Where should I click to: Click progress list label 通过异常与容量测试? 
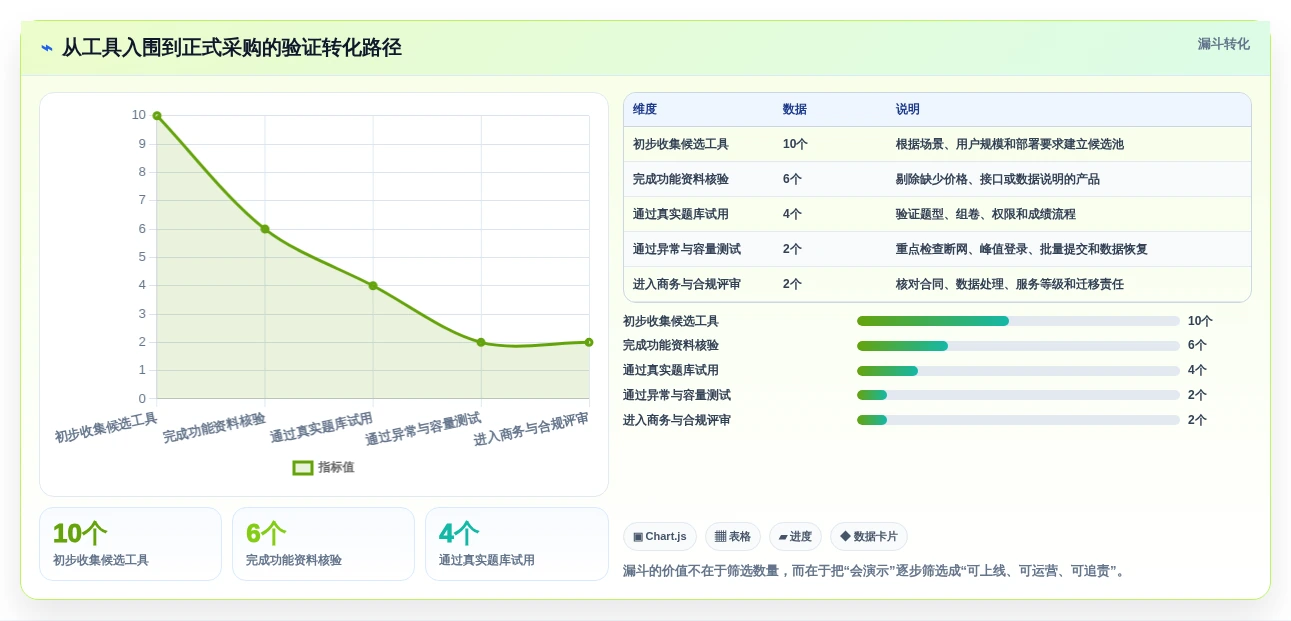coord(677,395)
